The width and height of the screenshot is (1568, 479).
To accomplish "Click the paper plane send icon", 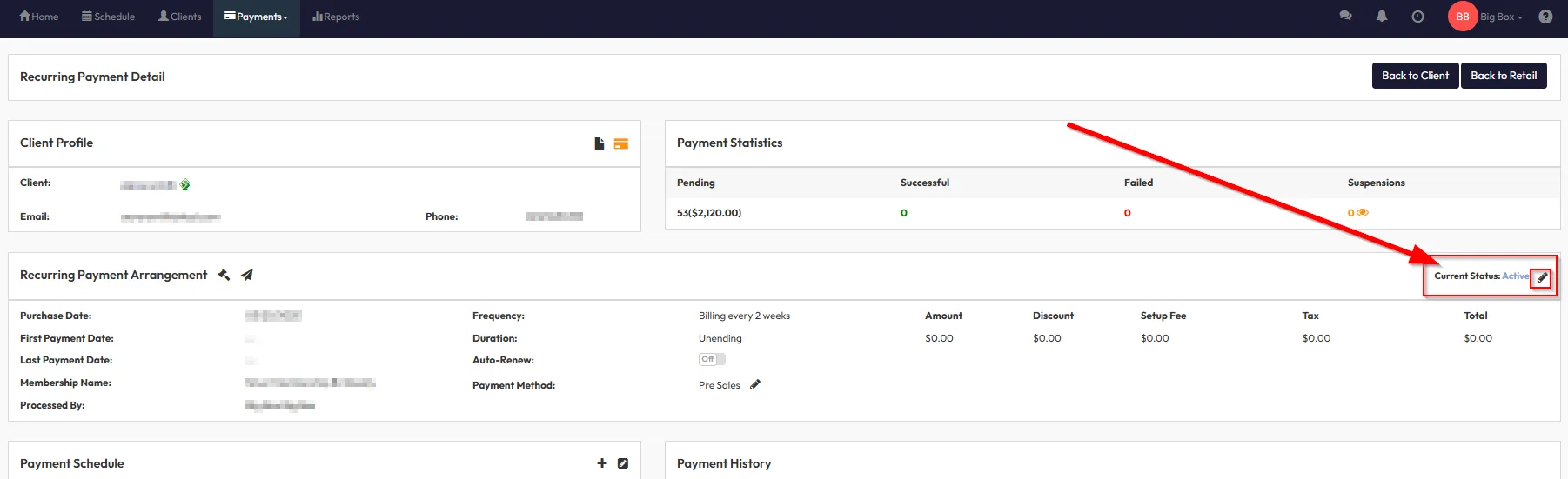I will click(247, 275).
